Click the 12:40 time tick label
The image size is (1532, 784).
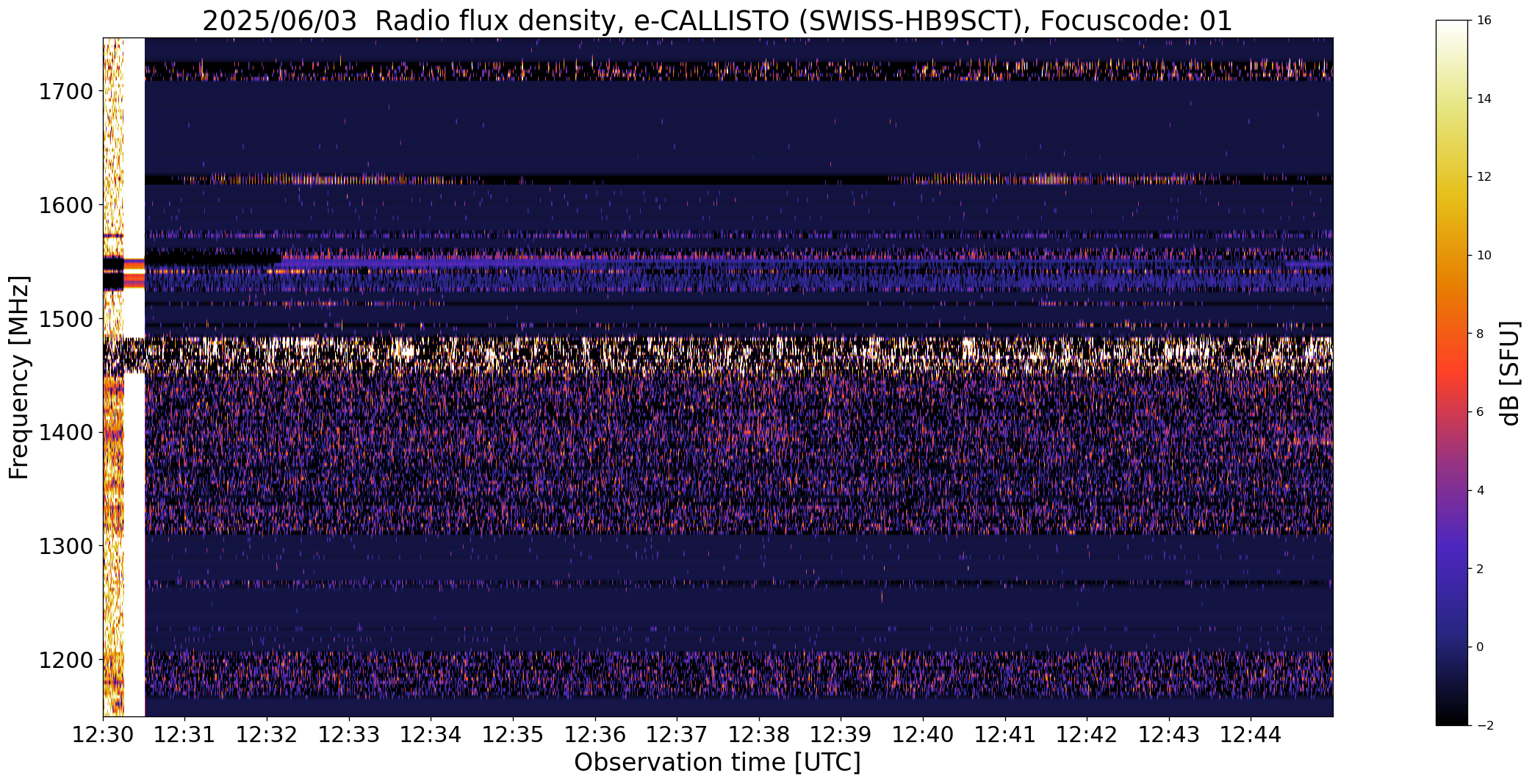(x=923, y=735)
